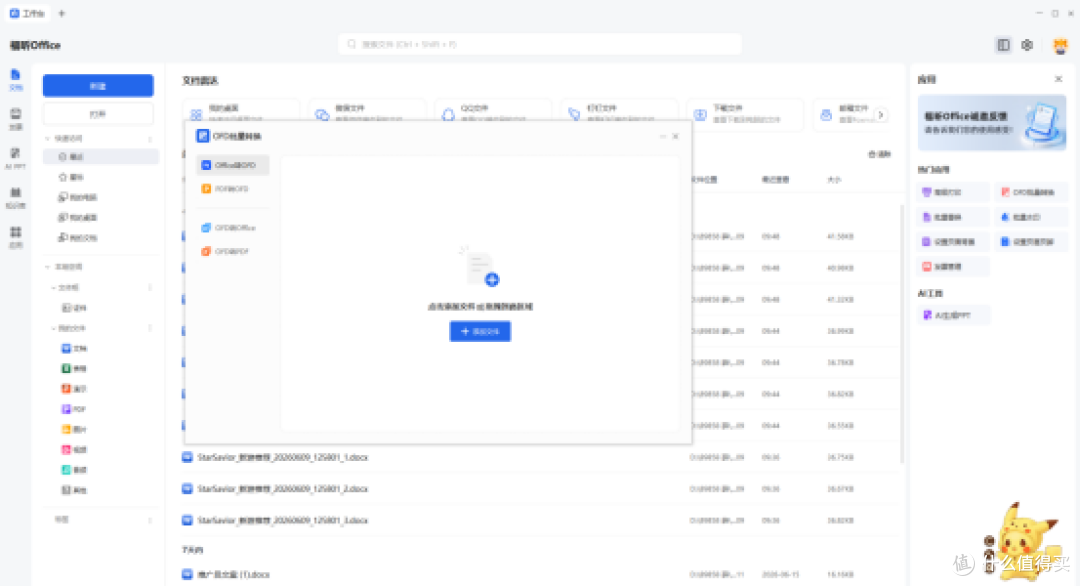Select Office to OFD conversion mode
1080x586 pixels.
(x=232, y=165)
